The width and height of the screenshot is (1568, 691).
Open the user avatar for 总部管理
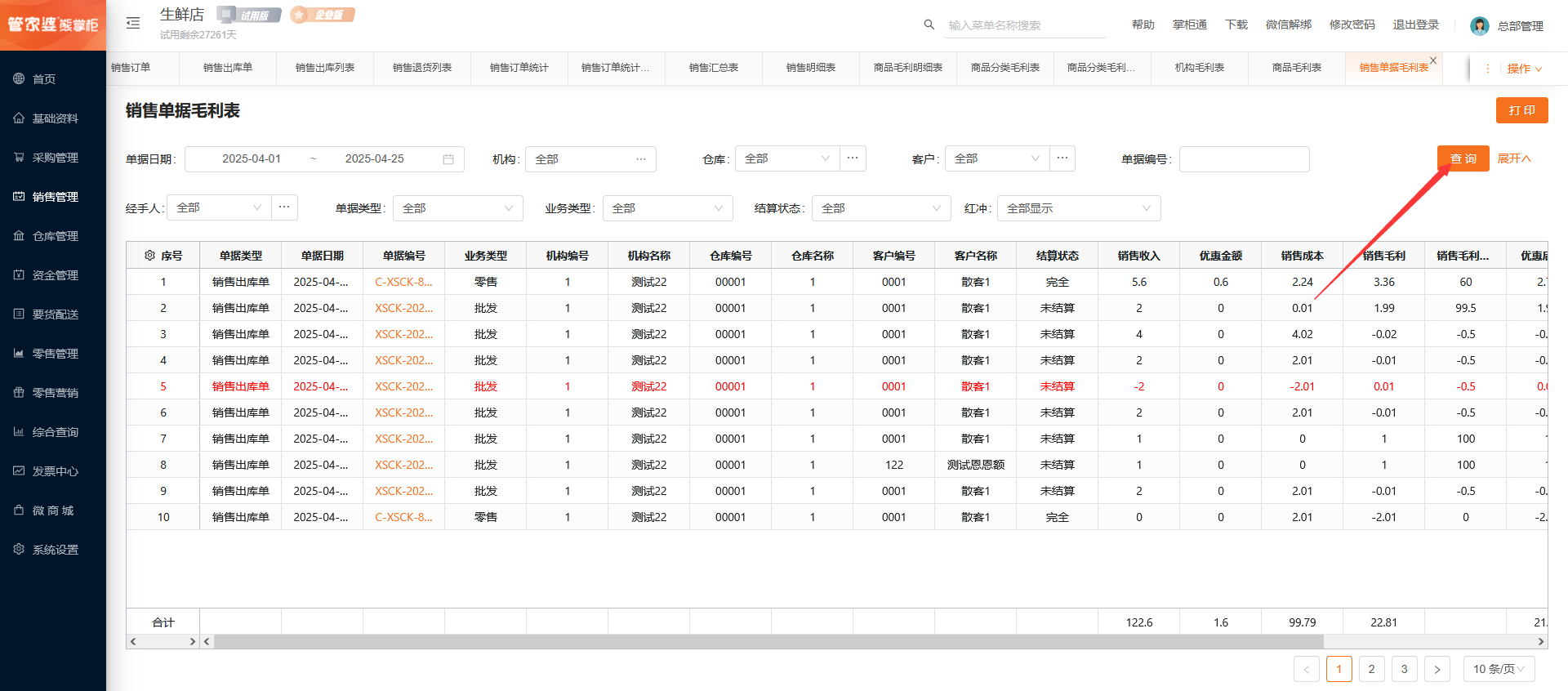coord(1479,26)
